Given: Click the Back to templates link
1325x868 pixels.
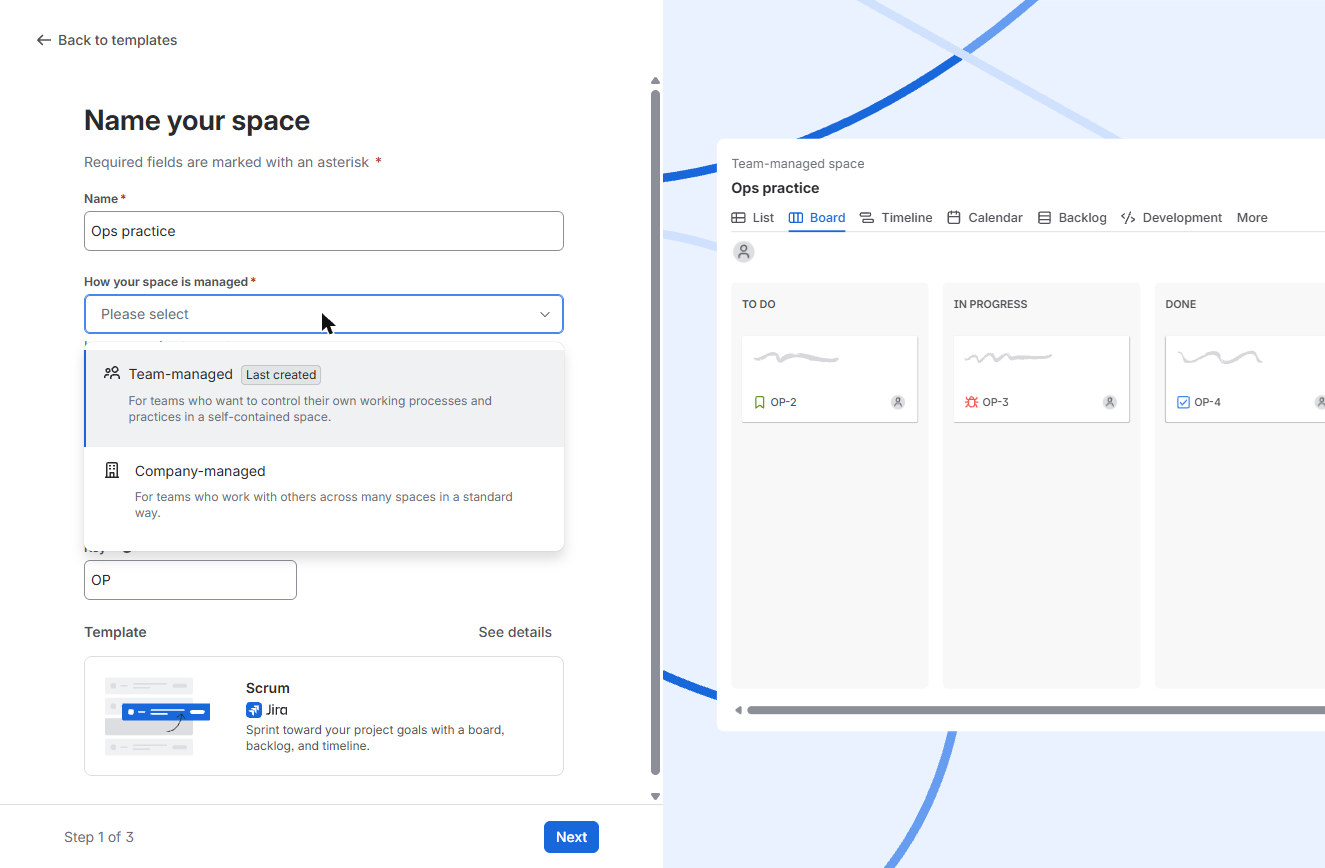Looking at the screenshot, I should coord(107,40).
